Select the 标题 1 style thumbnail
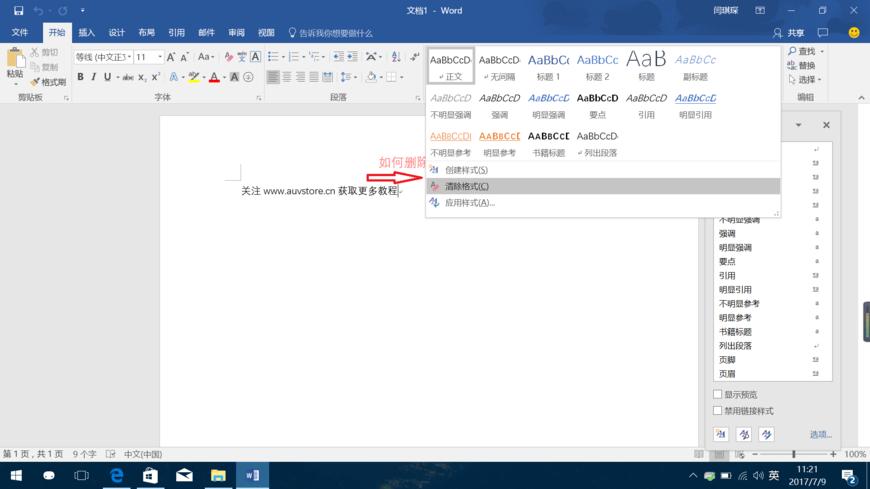Screen dimensions: 870x489 [548, 66]
